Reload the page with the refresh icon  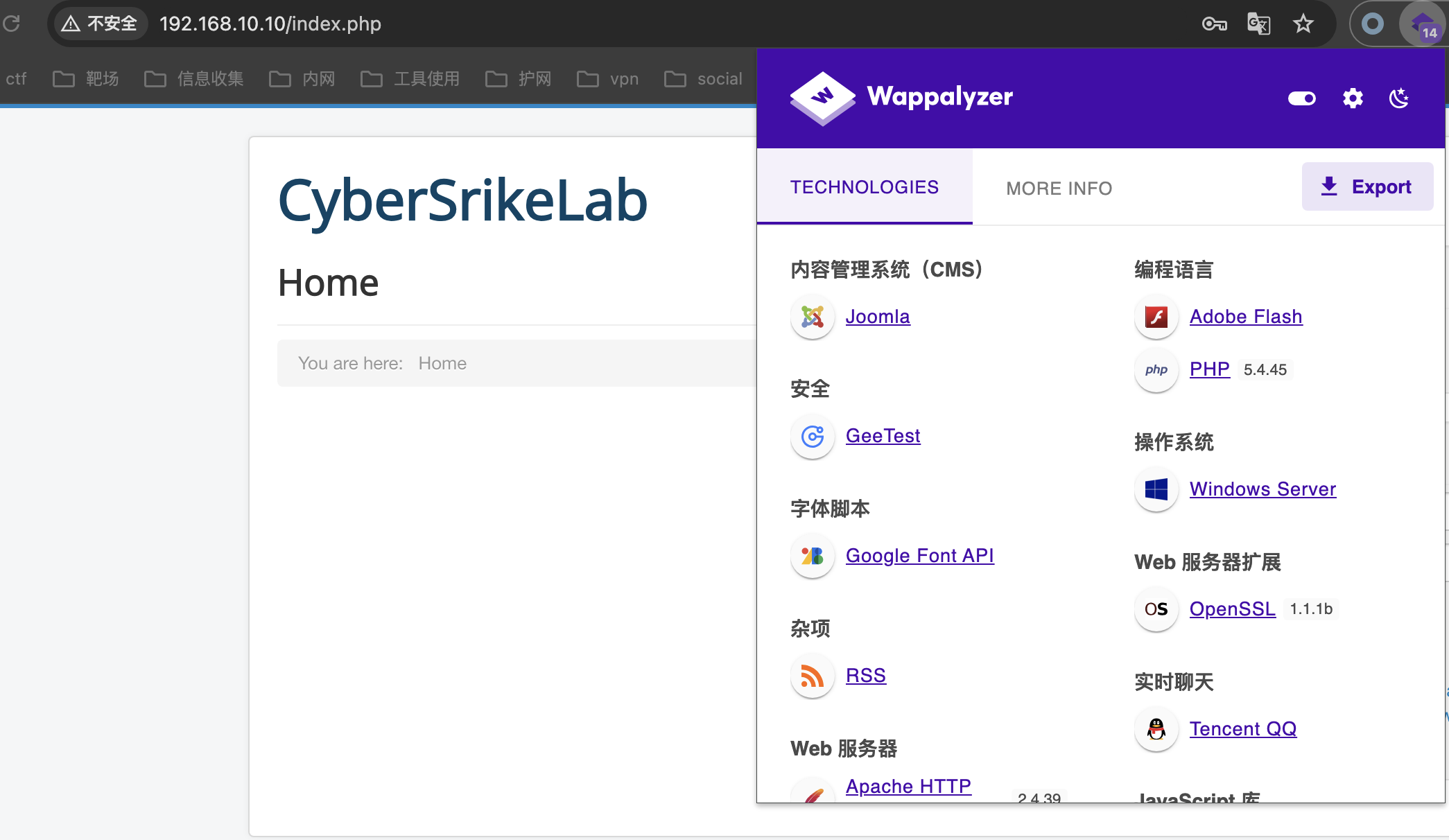pos(11,24)
